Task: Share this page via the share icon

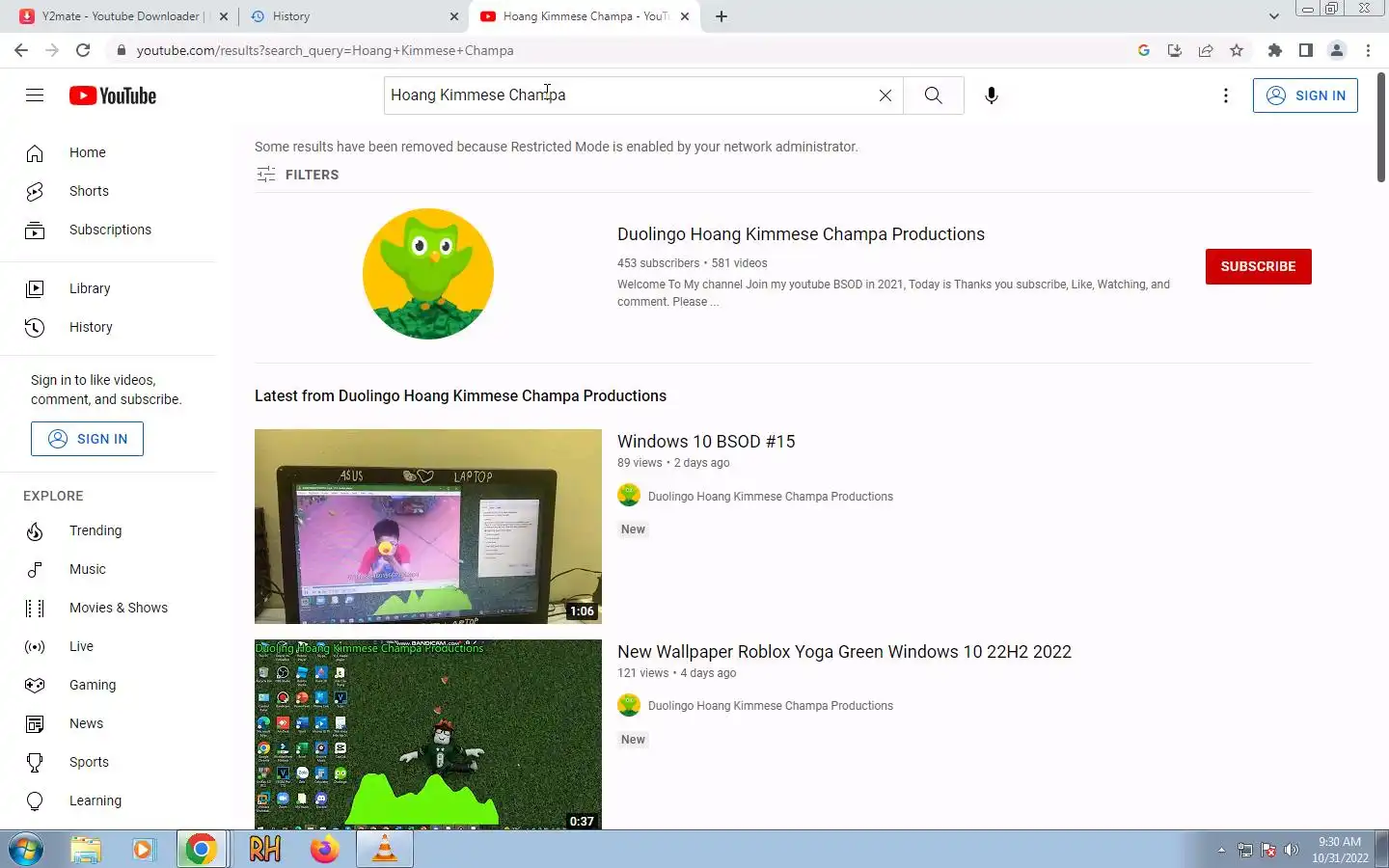Action: 1206,50
